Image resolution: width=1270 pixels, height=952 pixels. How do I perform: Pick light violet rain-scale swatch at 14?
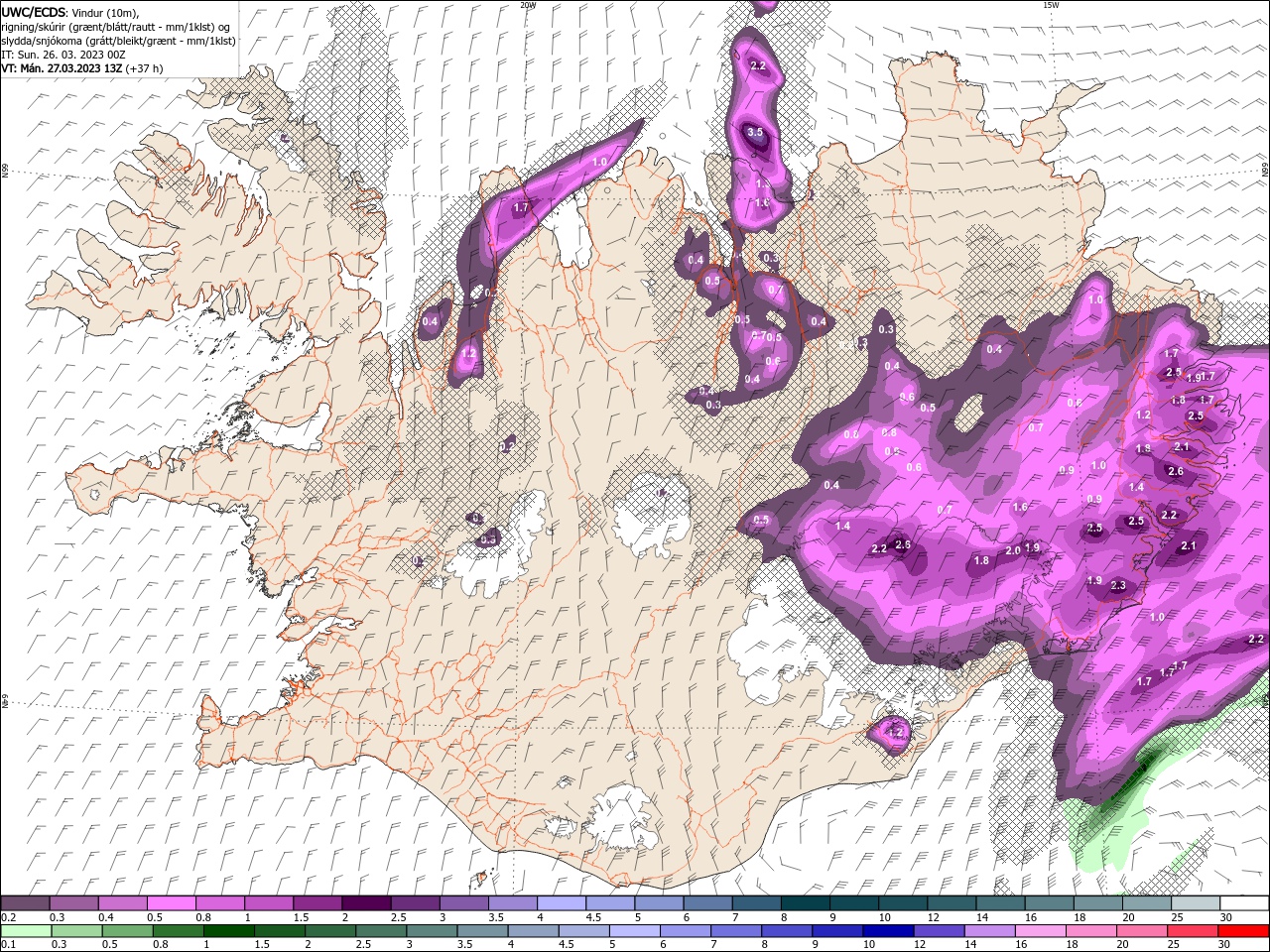pos(988,931)
